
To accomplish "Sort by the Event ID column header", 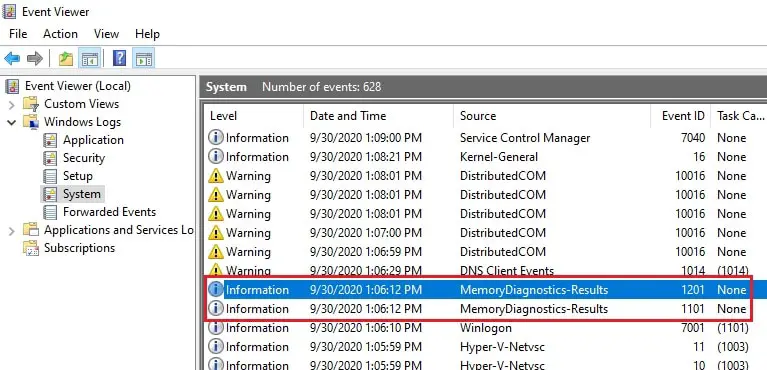I will pyautogui.click(x=680, y=116).
